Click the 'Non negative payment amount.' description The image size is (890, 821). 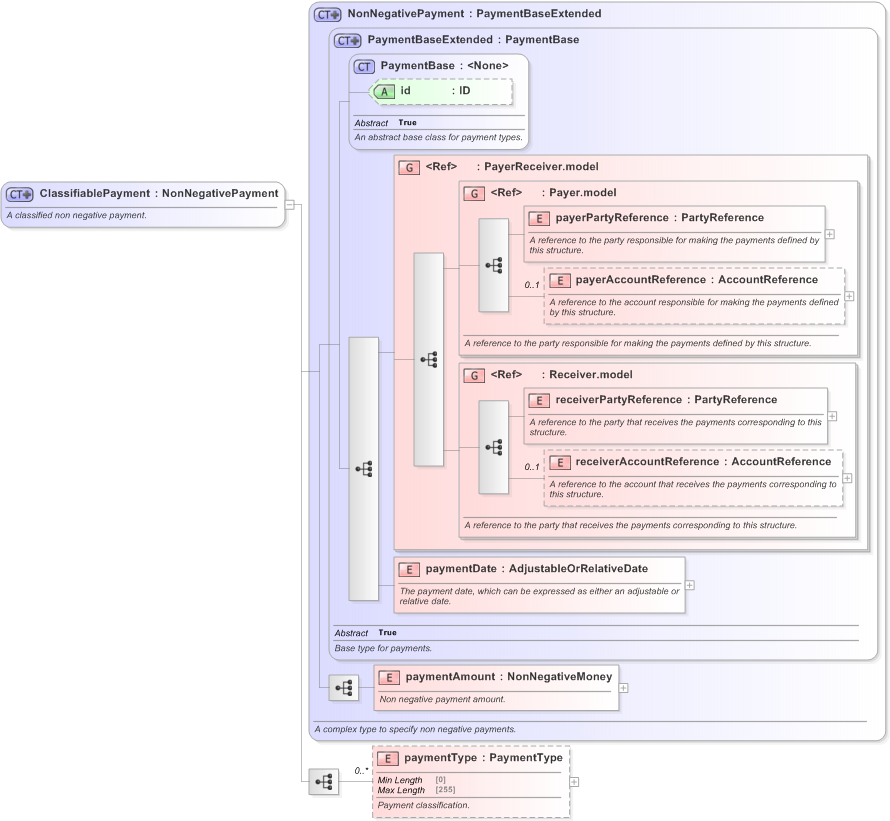442,699
